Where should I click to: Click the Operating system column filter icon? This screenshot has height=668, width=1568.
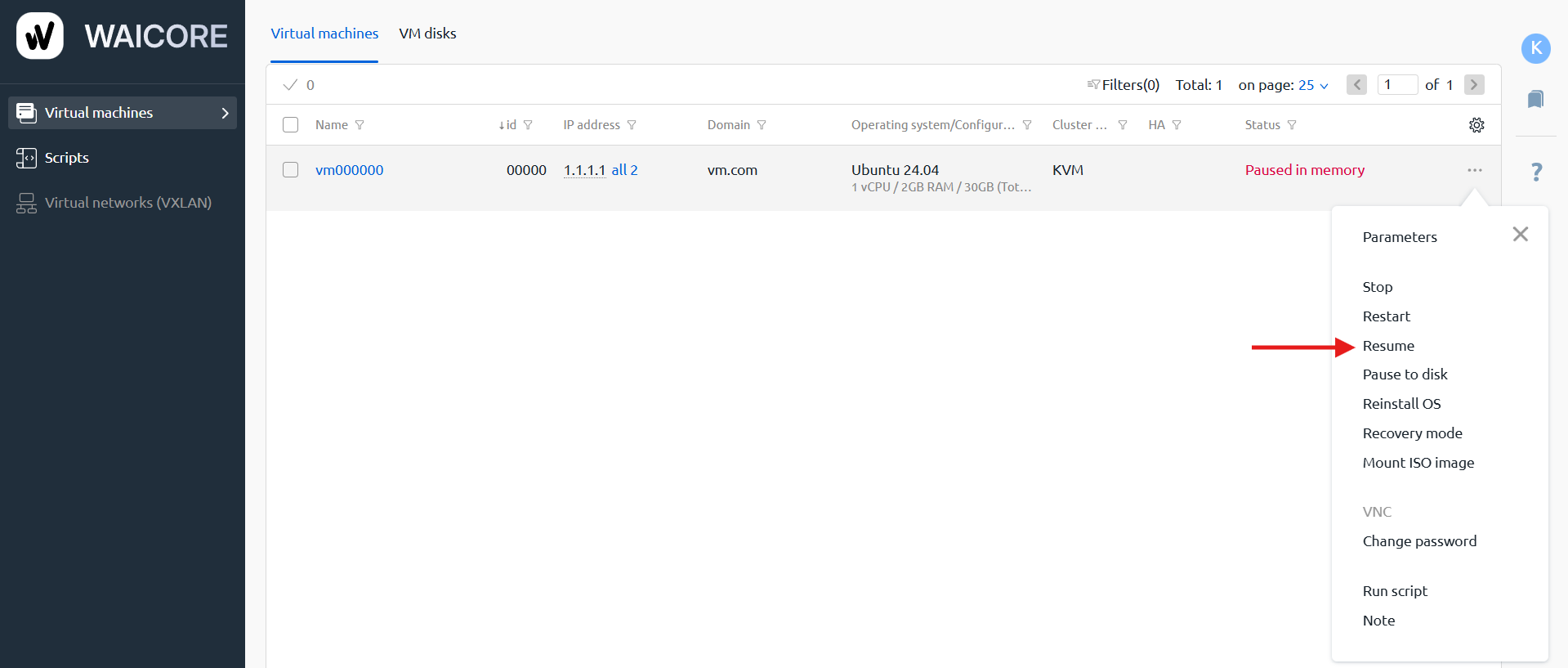(1027, 125)
